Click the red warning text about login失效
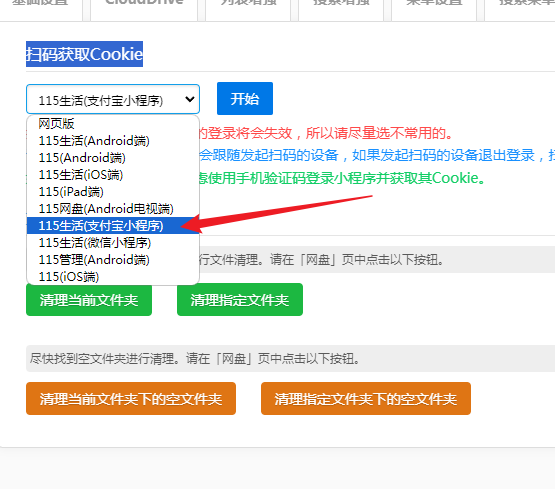The width and height of the screenshot is (555, 489). [326, 133]
